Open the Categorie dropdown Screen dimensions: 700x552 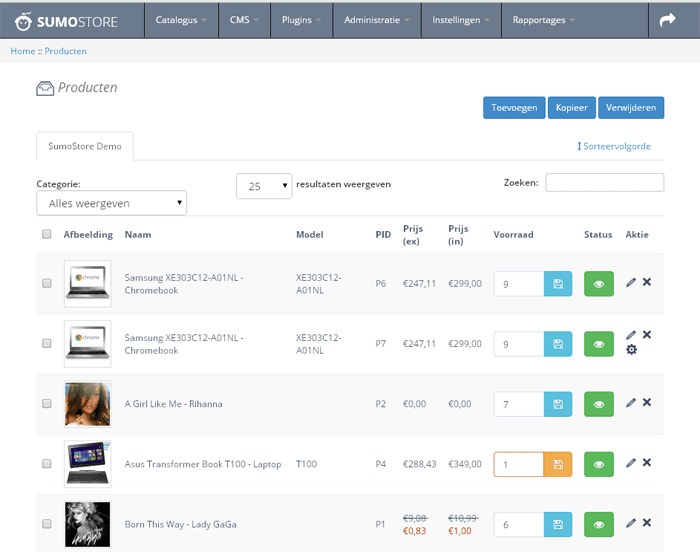pos(111,203)
